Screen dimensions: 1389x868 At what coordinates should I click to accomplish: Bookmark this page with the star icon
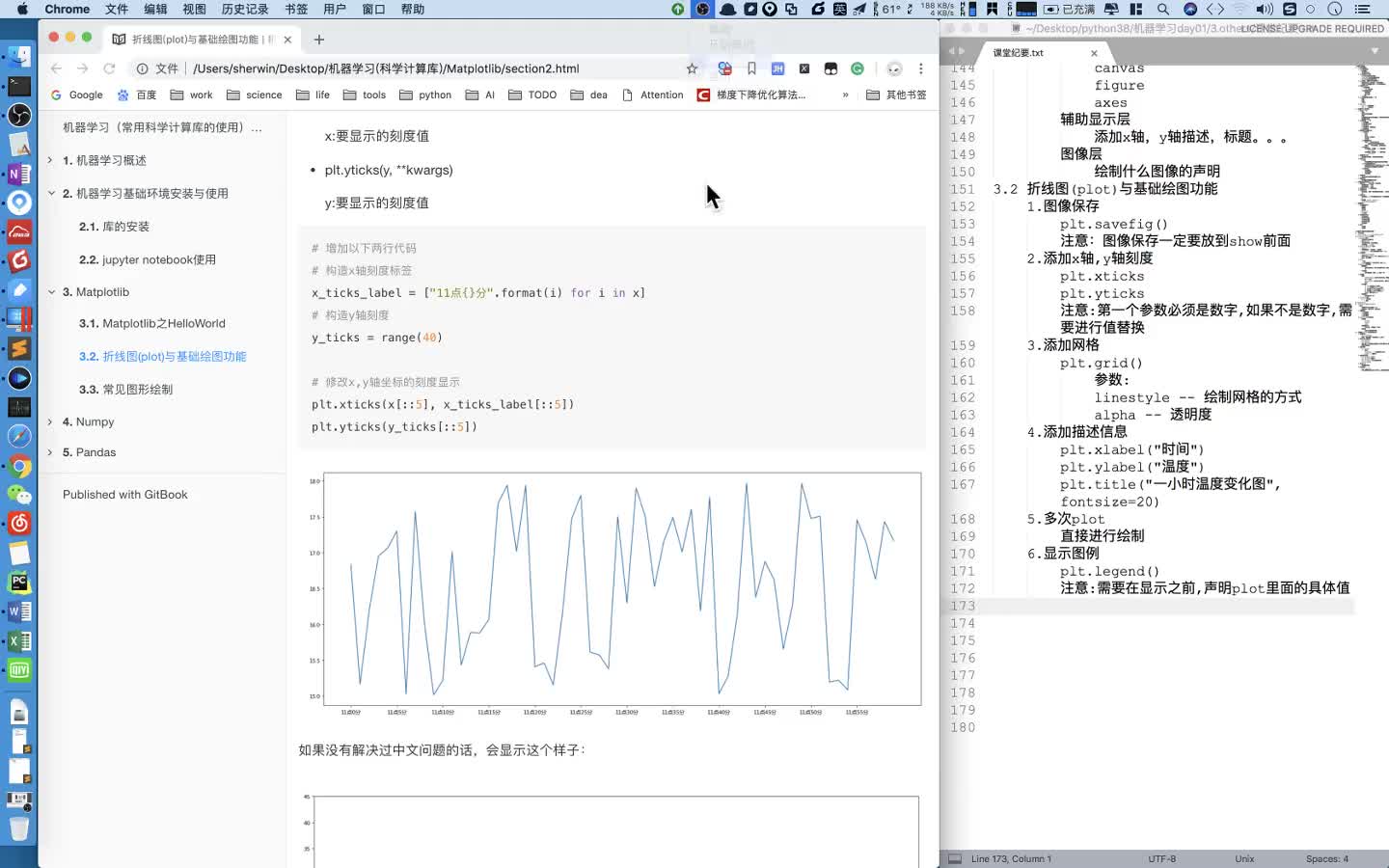[692, 68]
